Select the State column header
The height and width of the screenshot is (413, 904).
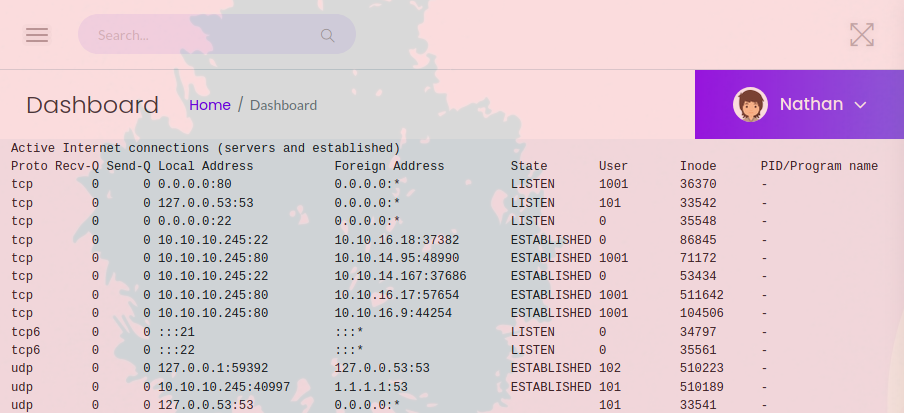click(x=529, y=166)
